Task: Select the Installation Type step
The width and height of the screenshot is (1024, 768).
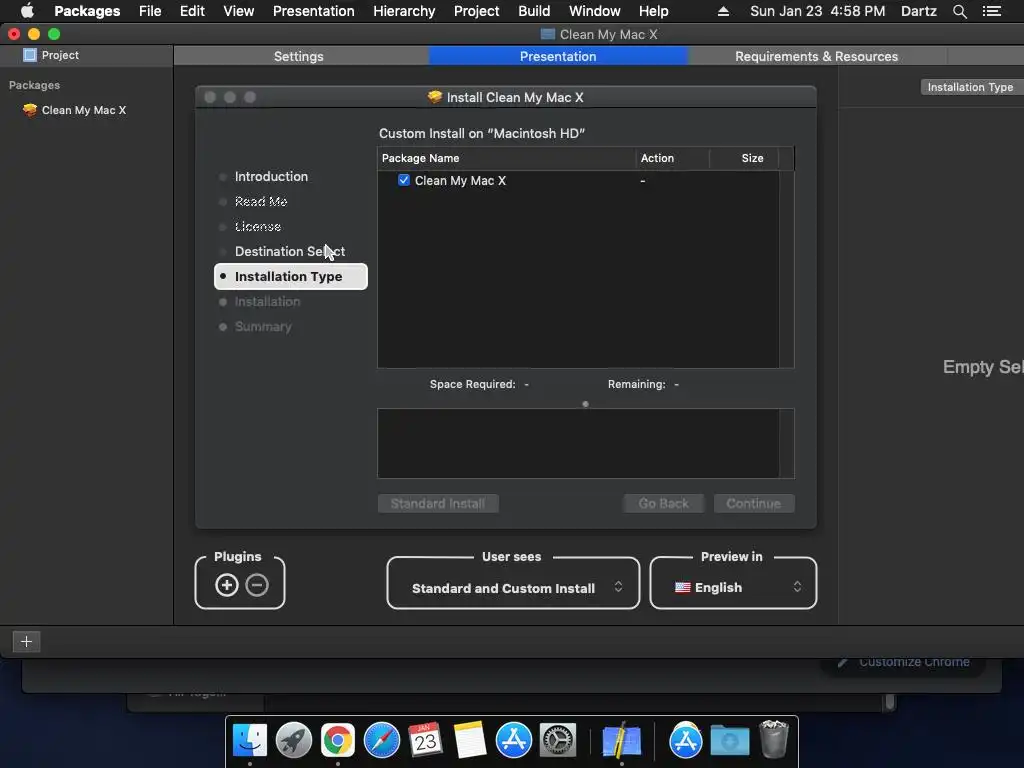Action: (291, 276)
